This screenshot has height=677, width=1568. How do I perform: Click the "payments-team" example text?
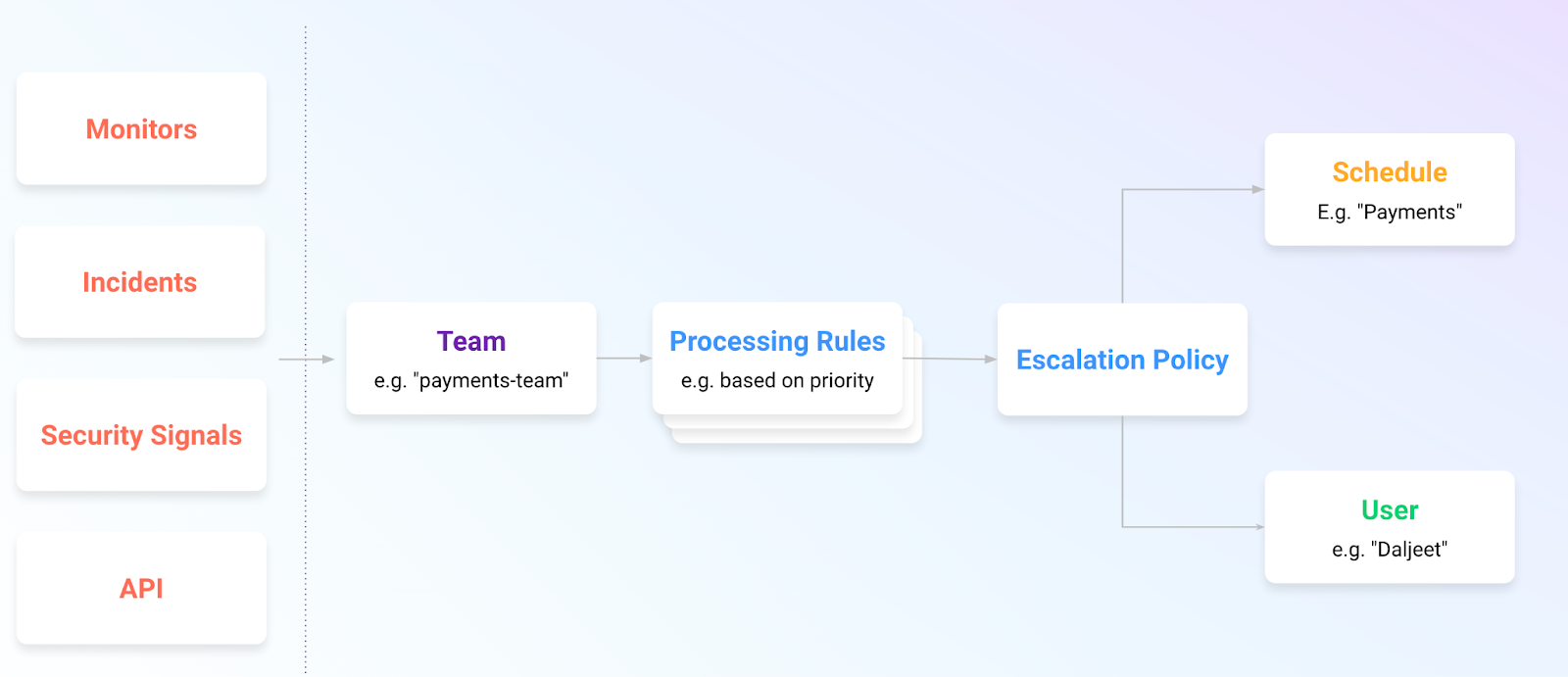click(471, 380)
